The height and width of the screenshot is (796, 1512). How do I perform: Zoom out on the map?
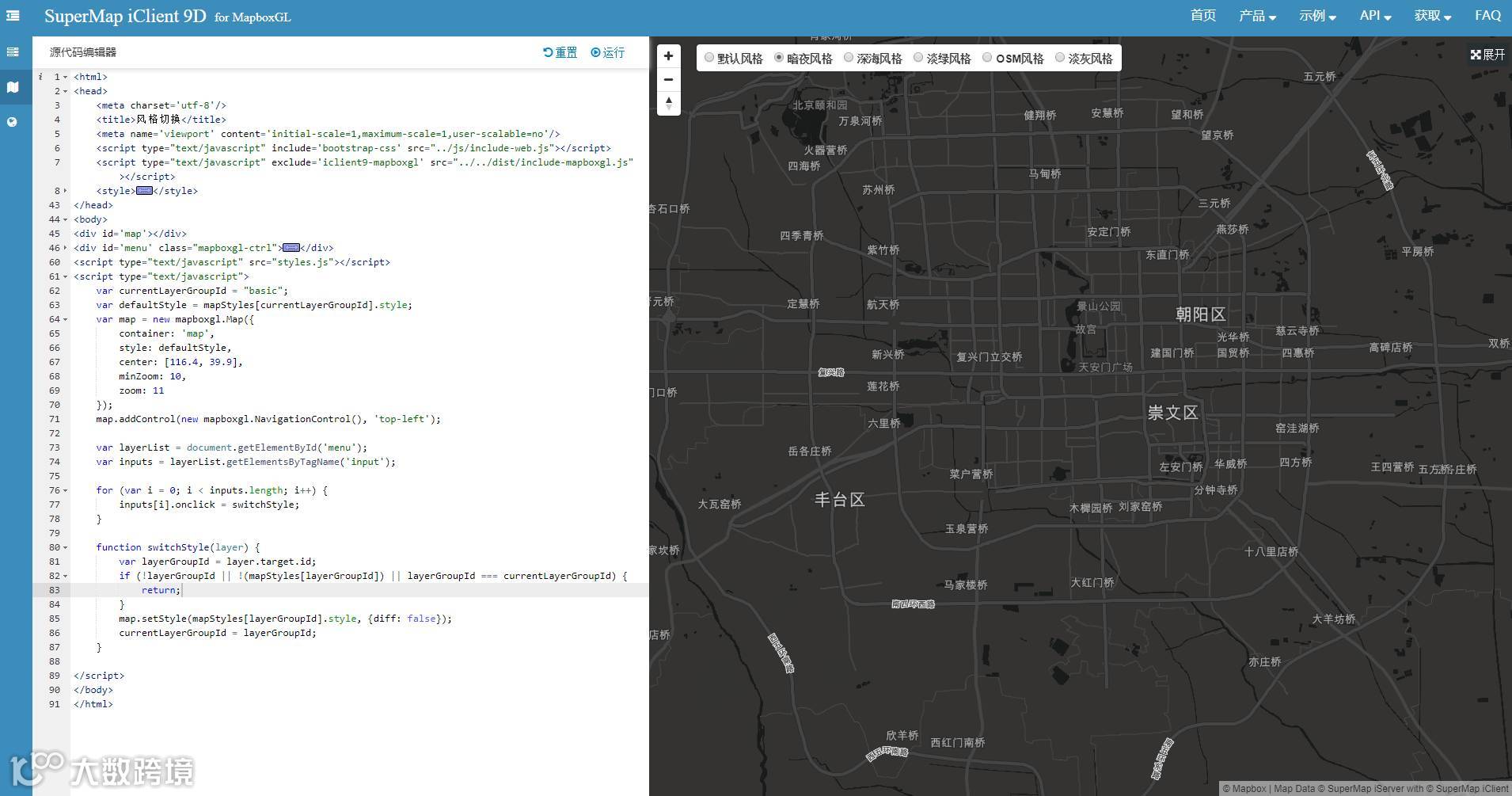click(x=669, y=79)
